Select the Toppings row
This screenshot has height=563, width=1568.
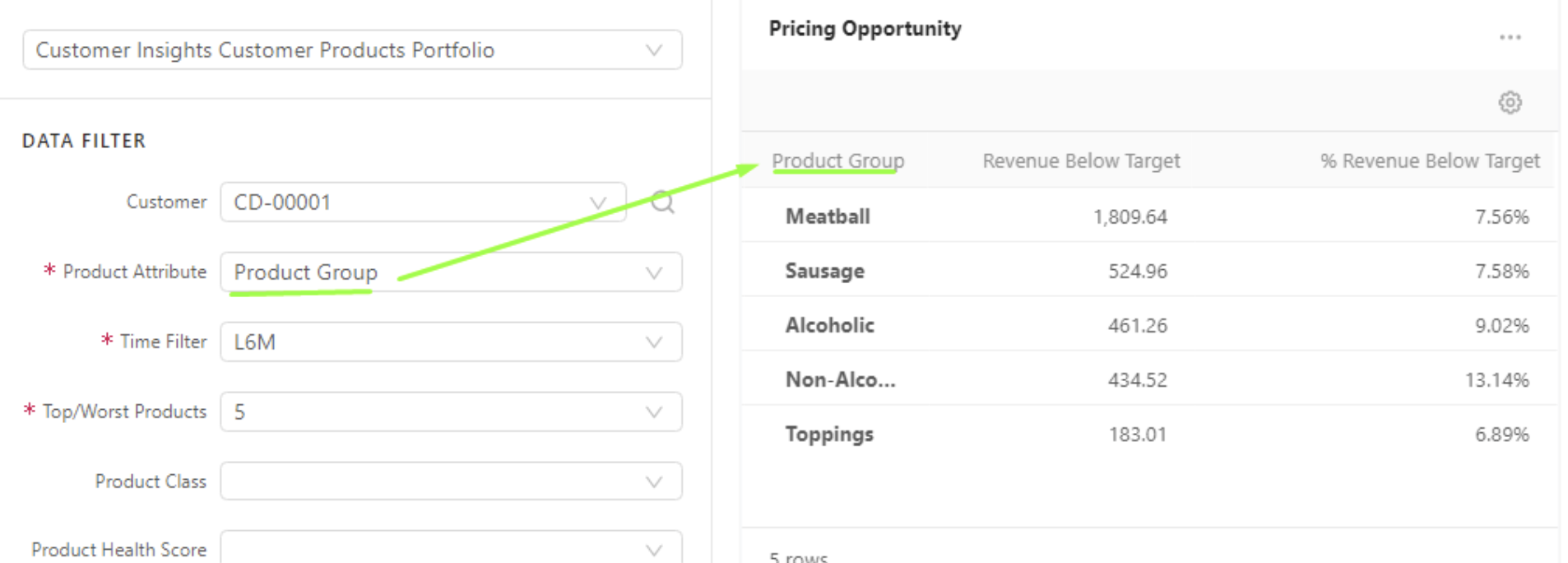pos(829,434)
